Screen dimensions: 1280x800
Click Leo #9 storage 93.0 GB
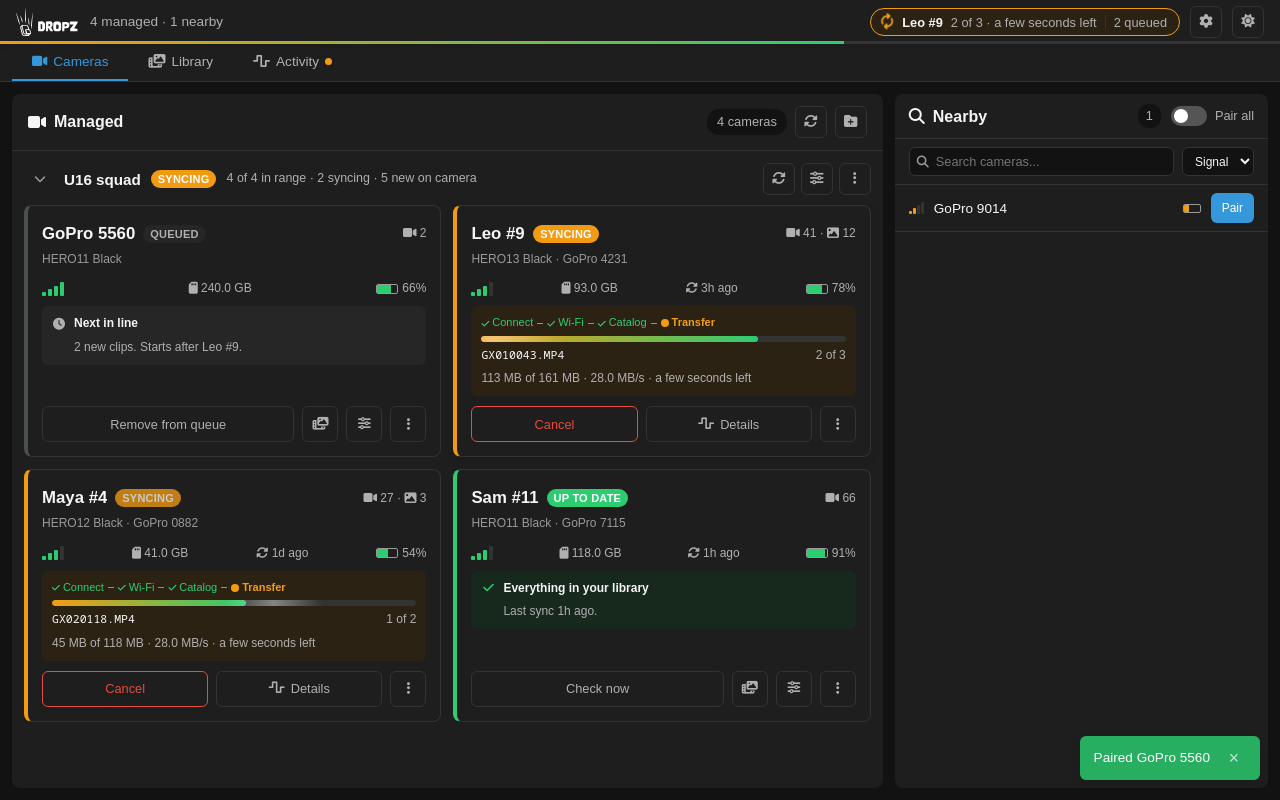point(589,288)
